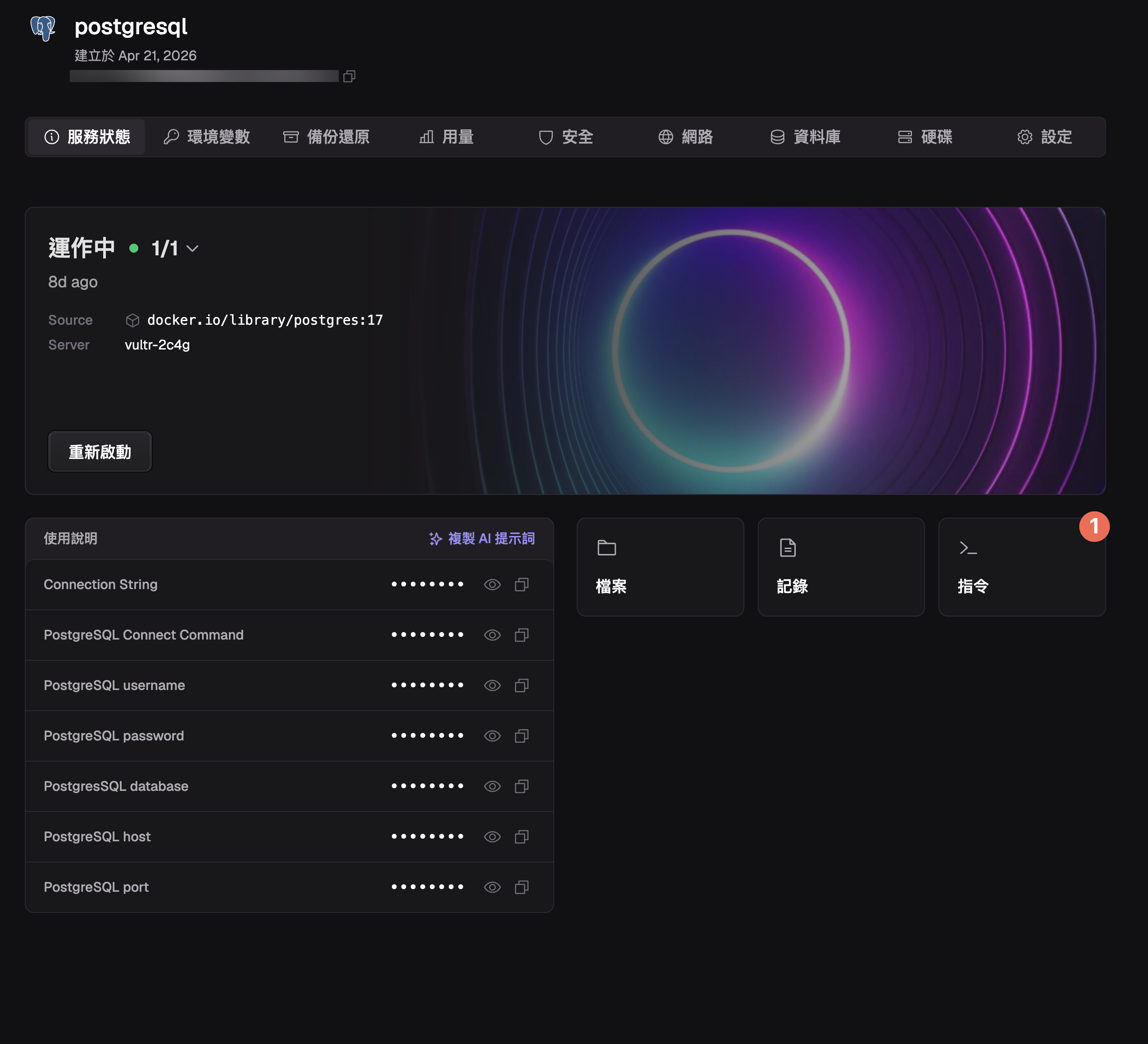This screenshot has height=1044, width=1148.
Task: Click the package icon beside the docker source
Action: coord(132,321)
